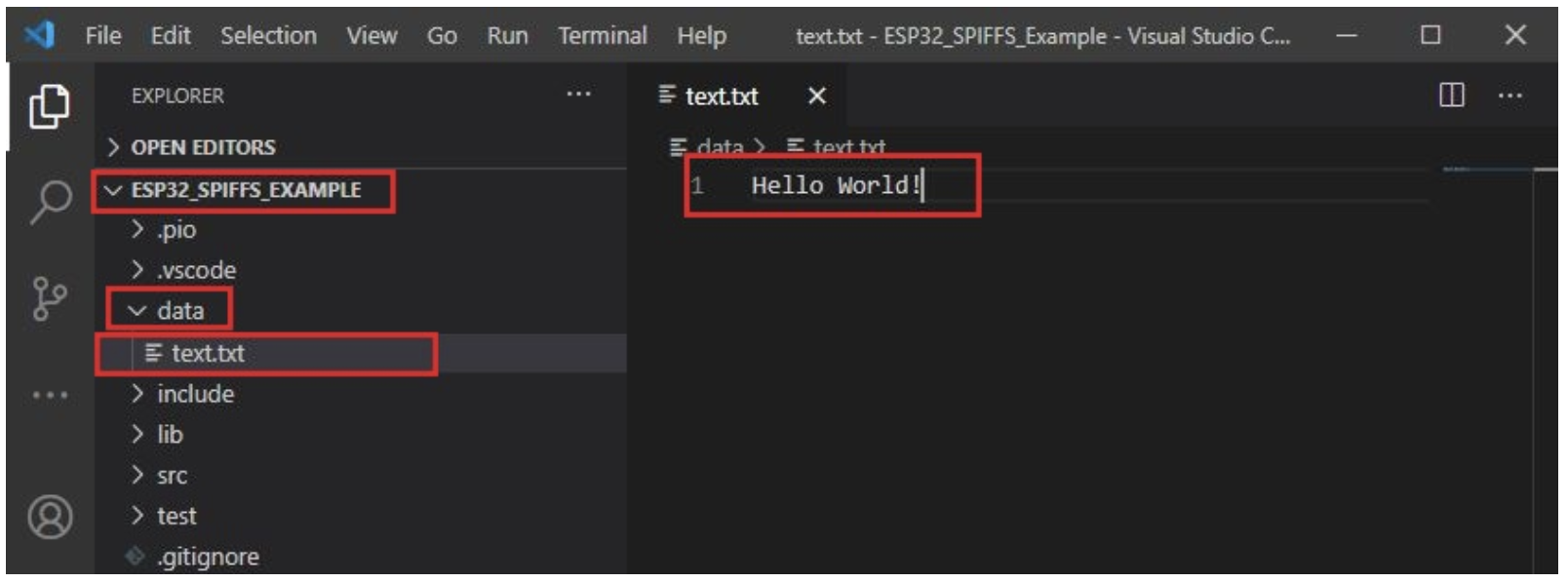Open the Explorer activity bar icon
This screenshot has width=1568, height=583.
(x=49, y=105)
